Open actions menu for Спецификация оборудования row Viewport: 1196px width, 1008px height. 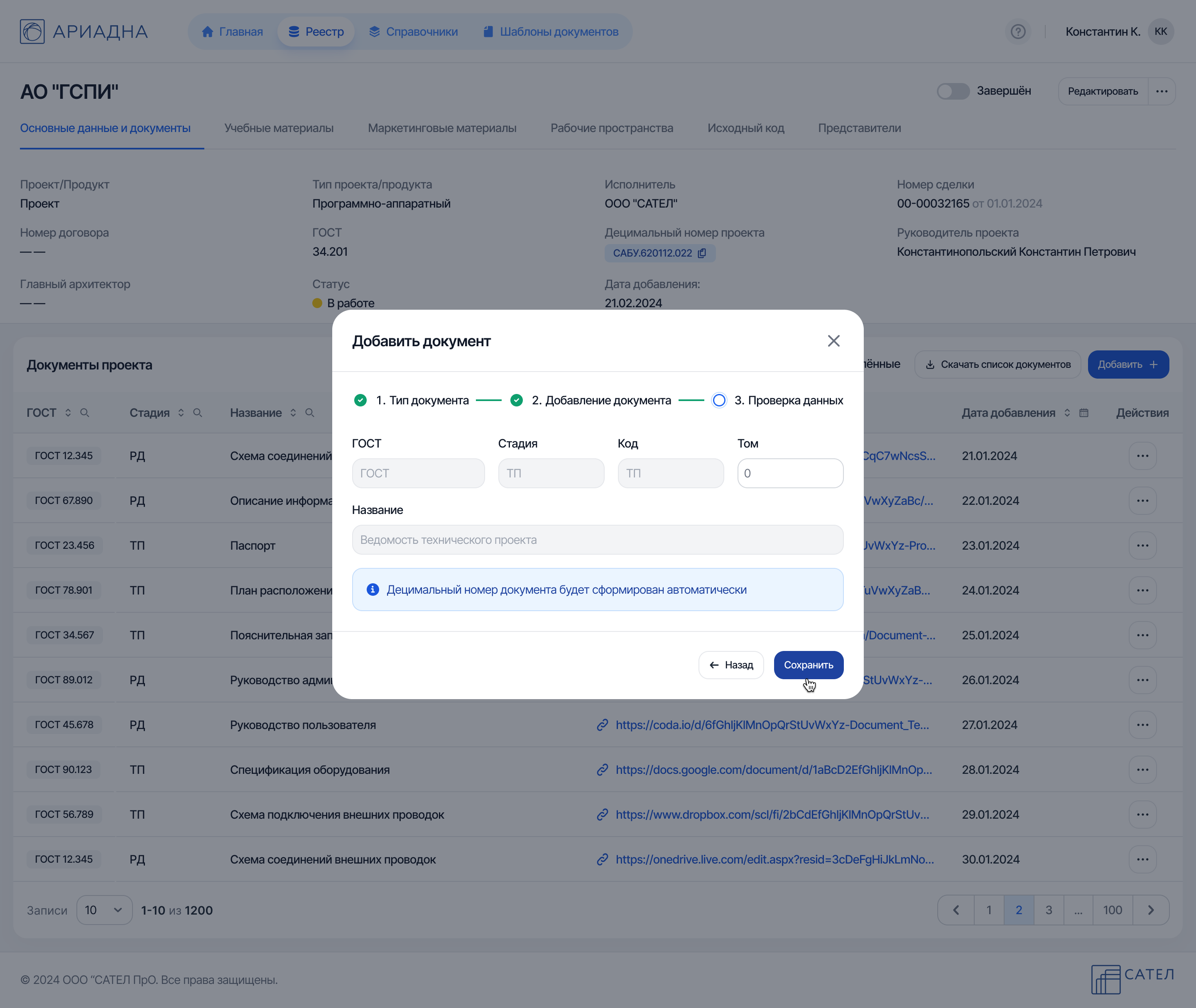point(1143,770)
